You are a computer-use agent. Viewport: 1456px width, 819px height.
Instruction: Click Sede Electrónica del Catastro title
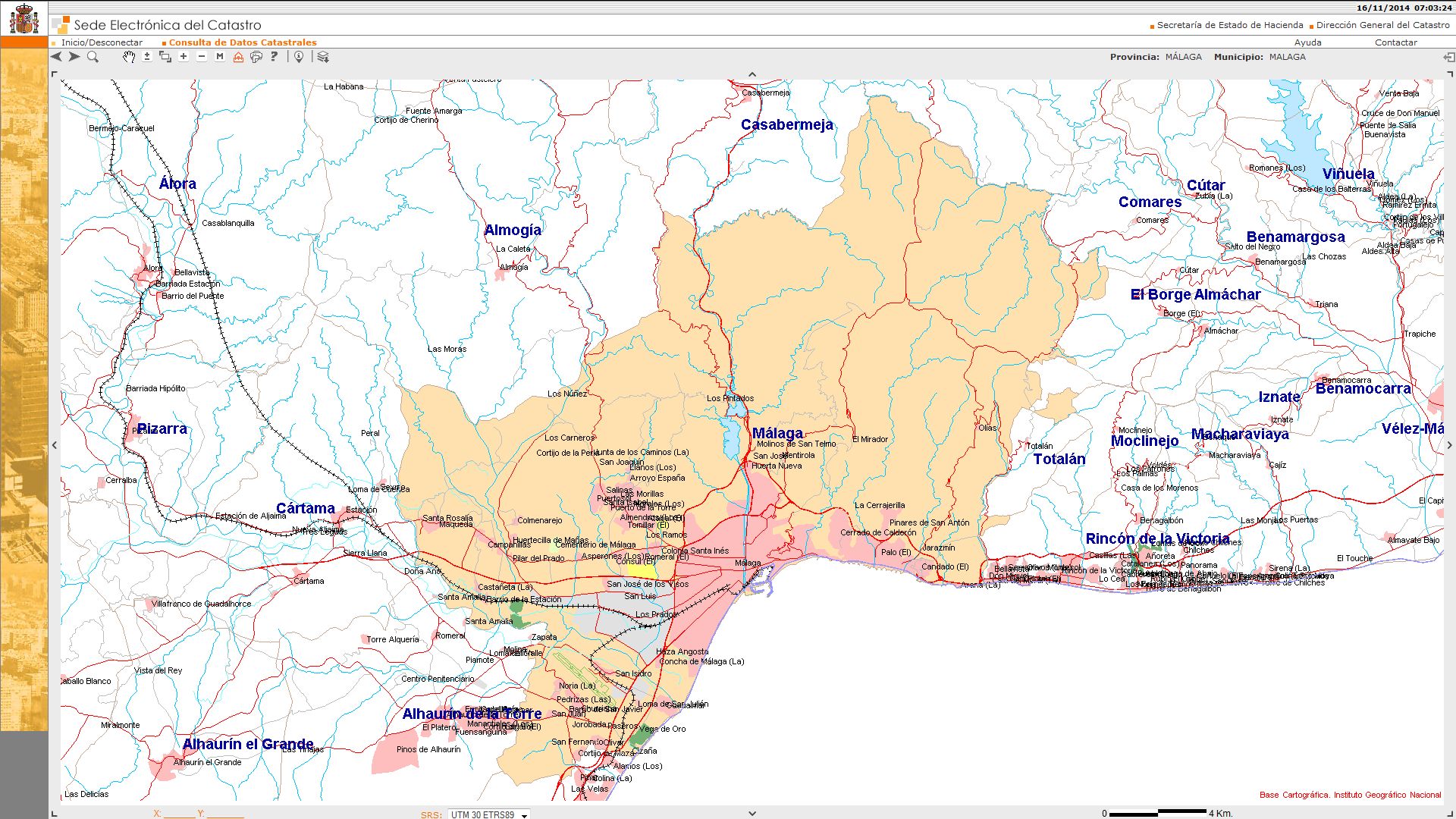[168, 25]
